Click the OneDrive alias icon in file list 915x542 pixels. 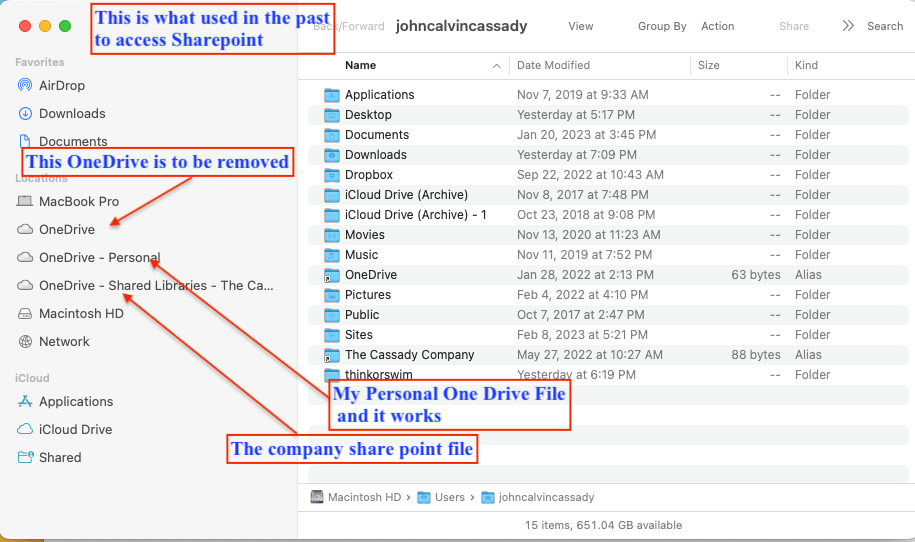click(x=331, y=275)
